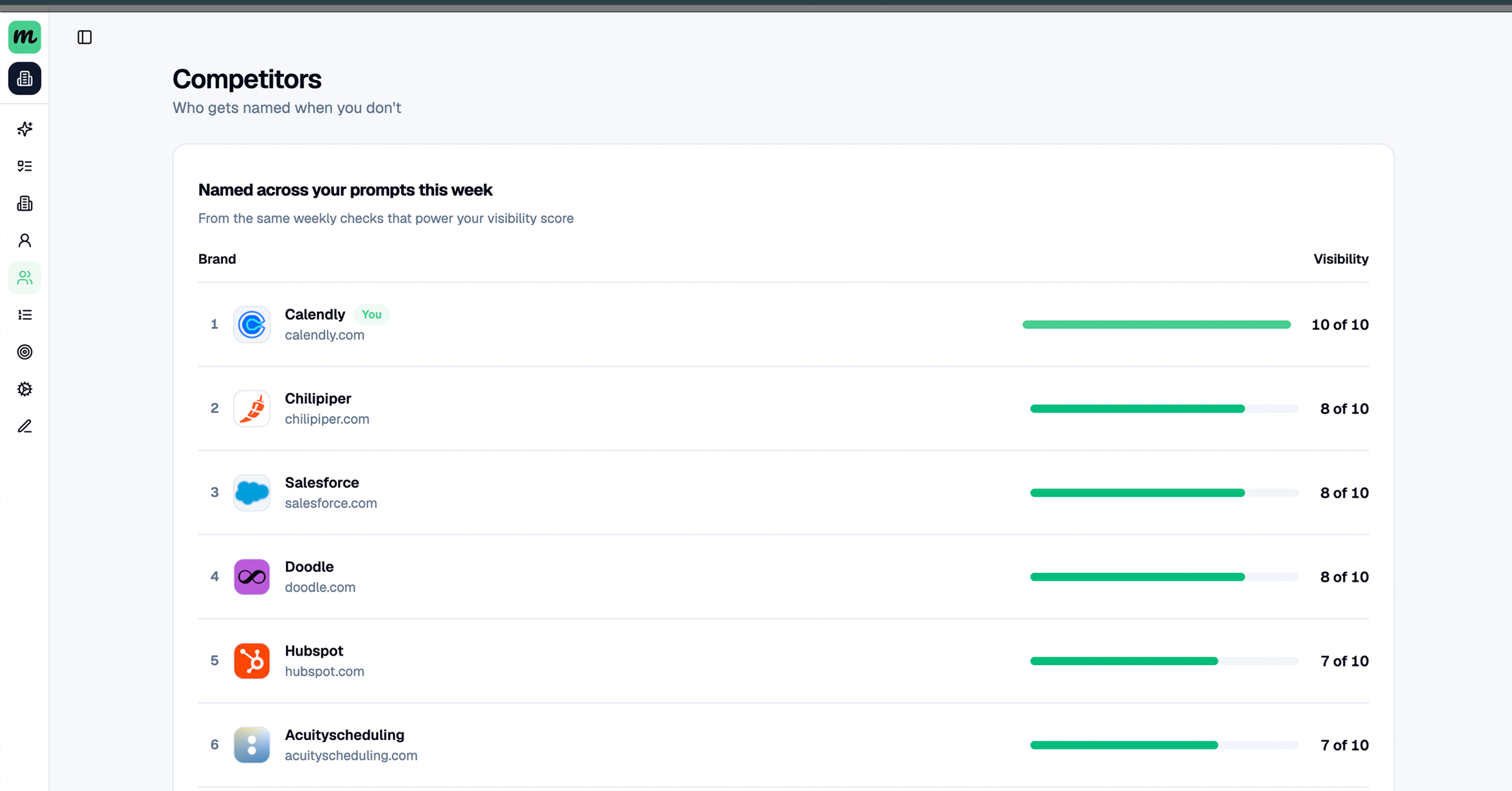
Task: Click the Doodle visibility progress bar
Action: [x=1164, y=577]
